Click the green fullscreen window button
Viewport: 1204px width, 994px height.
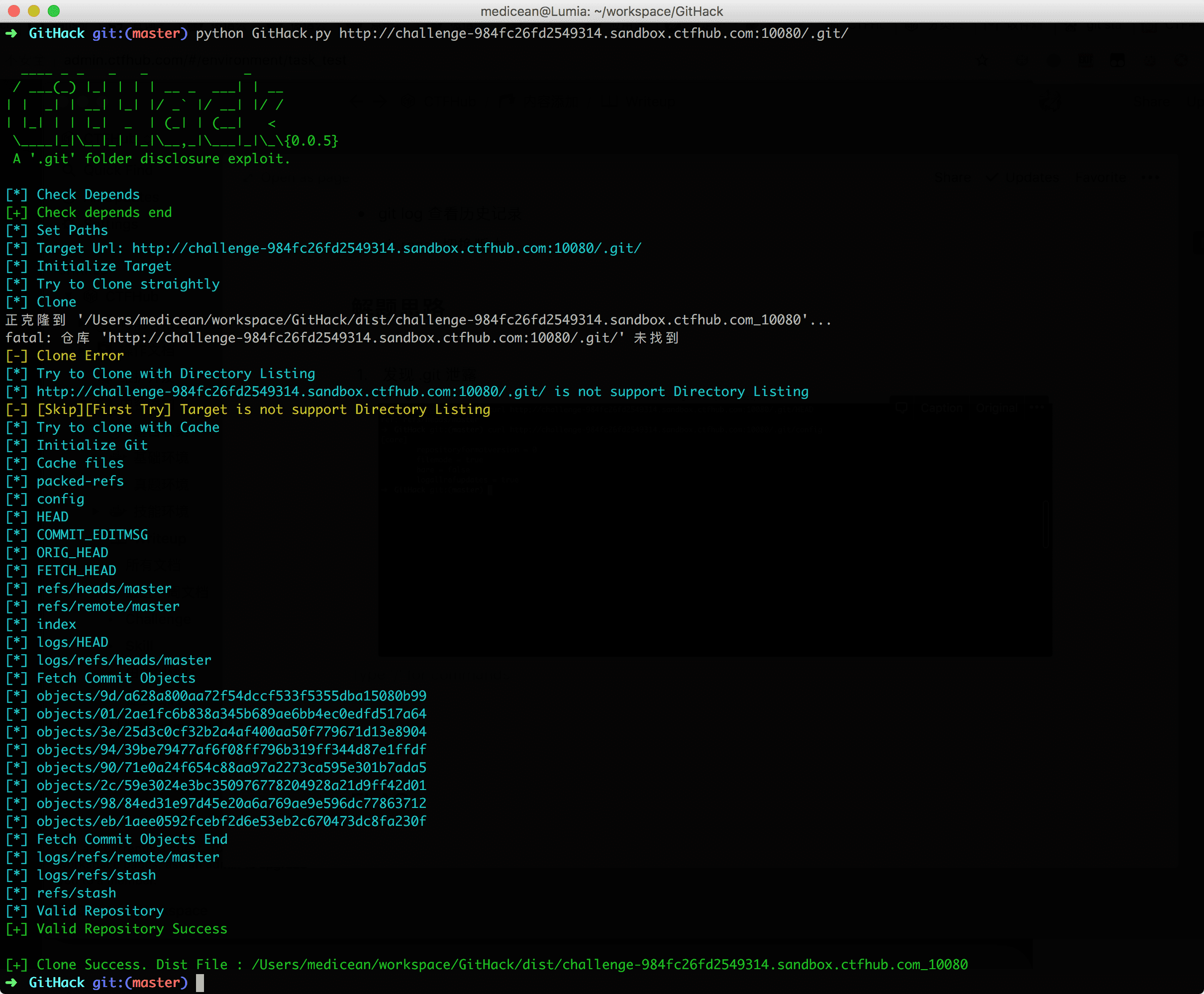[53, 11]
